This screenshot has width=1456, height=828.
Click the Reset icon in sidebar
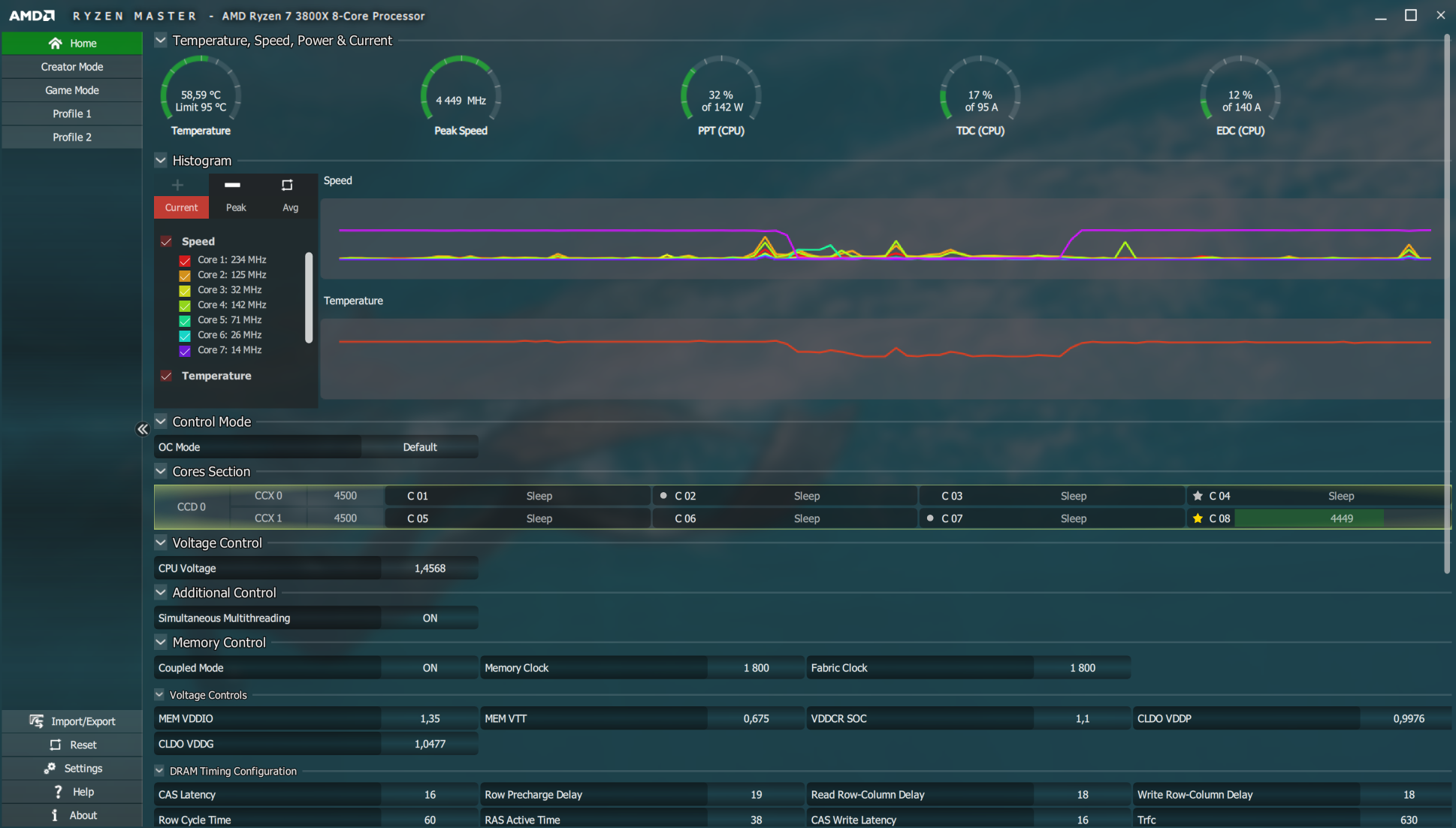coord(56,745)
